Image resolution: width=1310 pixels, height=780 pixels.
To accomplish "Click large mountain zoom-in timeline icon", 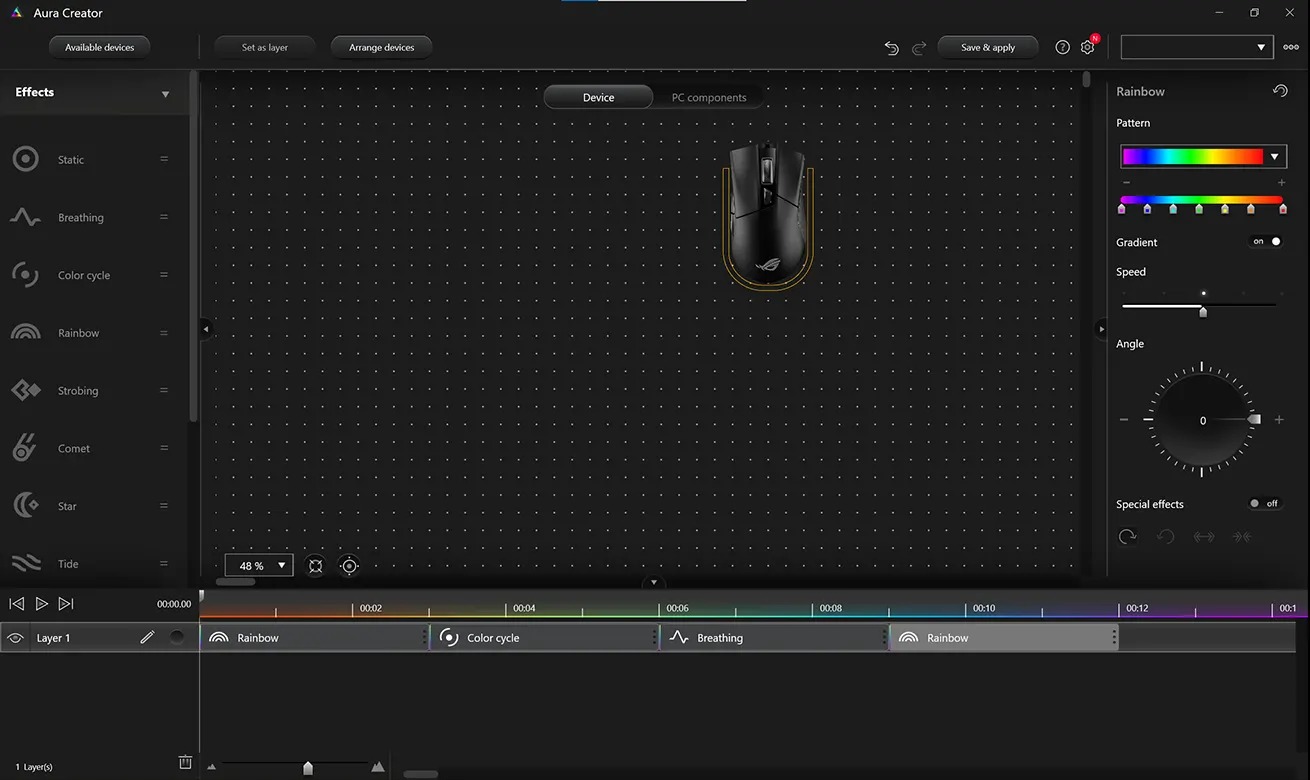I will click(377, 767).
